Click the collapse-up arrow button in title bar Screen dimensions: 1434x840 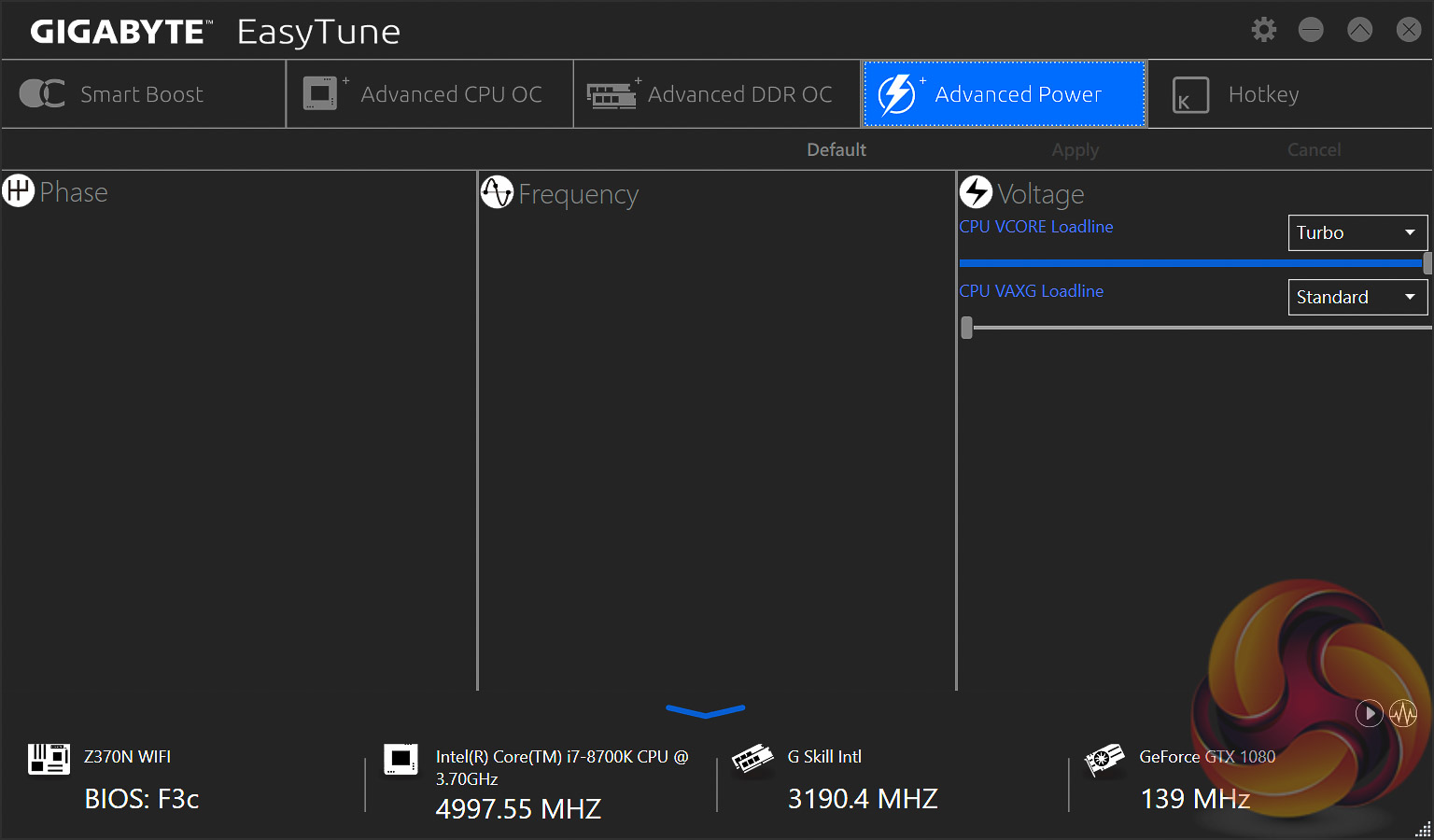(1360, 30)
